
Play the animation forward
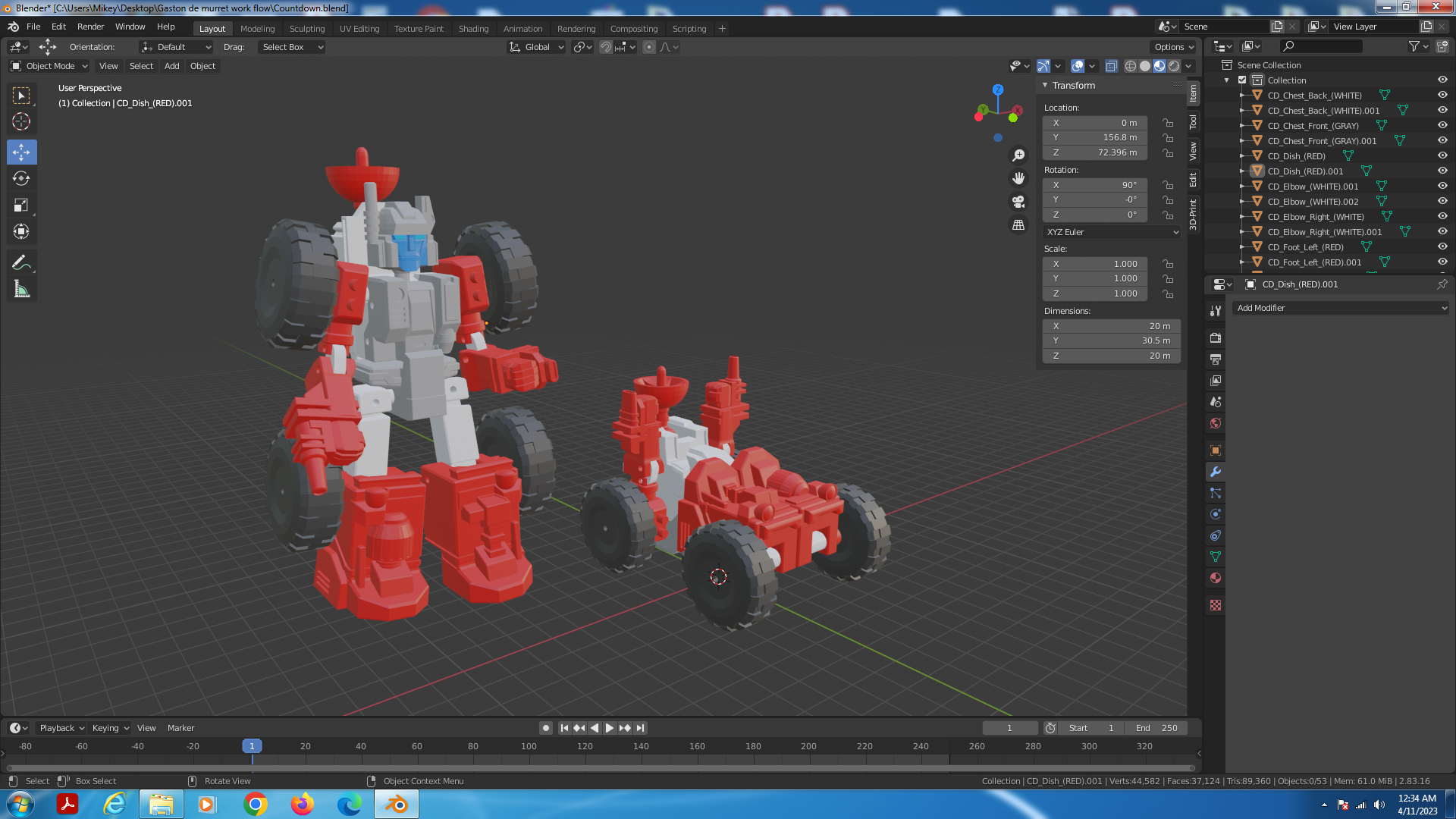click(610, 728)
